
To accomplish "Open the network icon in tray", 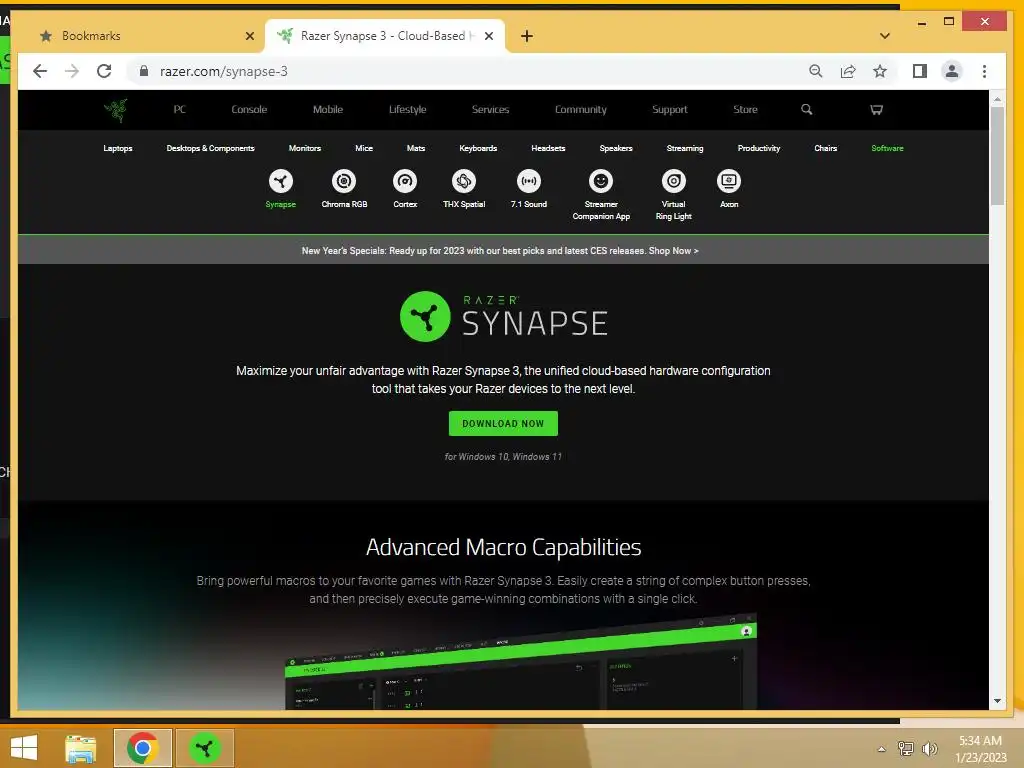I will coord(906,749).
